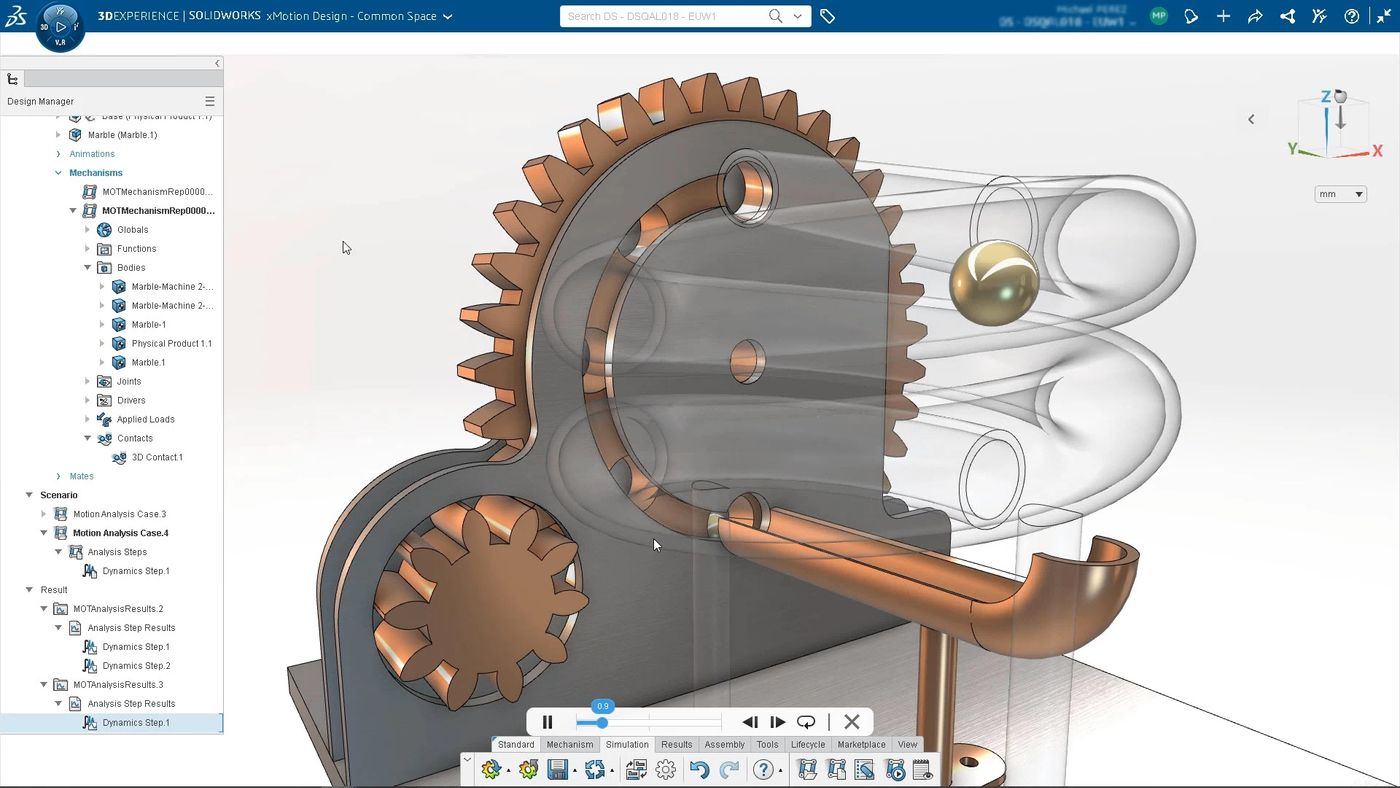The height and width of the screenshot is (788, 1400).
Task: Switch to the Results tab
Action: pyautogui.click(x=676, y=744)
